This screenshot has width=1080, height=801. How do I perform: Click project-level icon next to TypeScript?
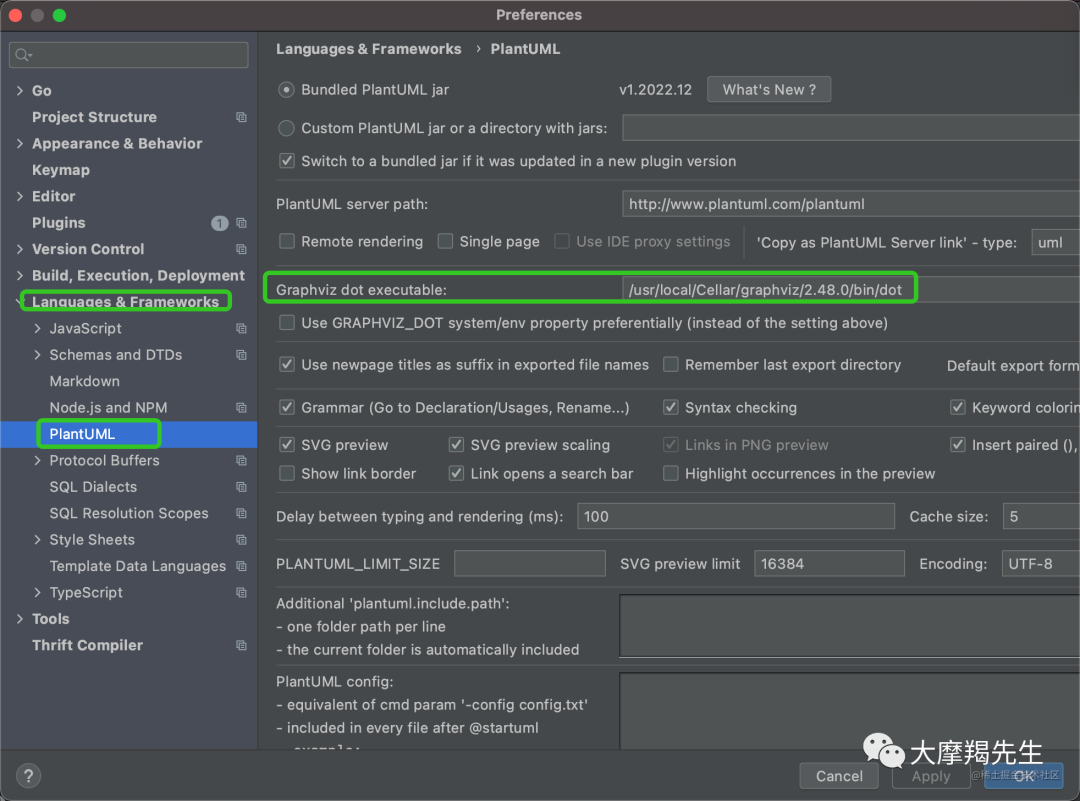tap(241, 592)
